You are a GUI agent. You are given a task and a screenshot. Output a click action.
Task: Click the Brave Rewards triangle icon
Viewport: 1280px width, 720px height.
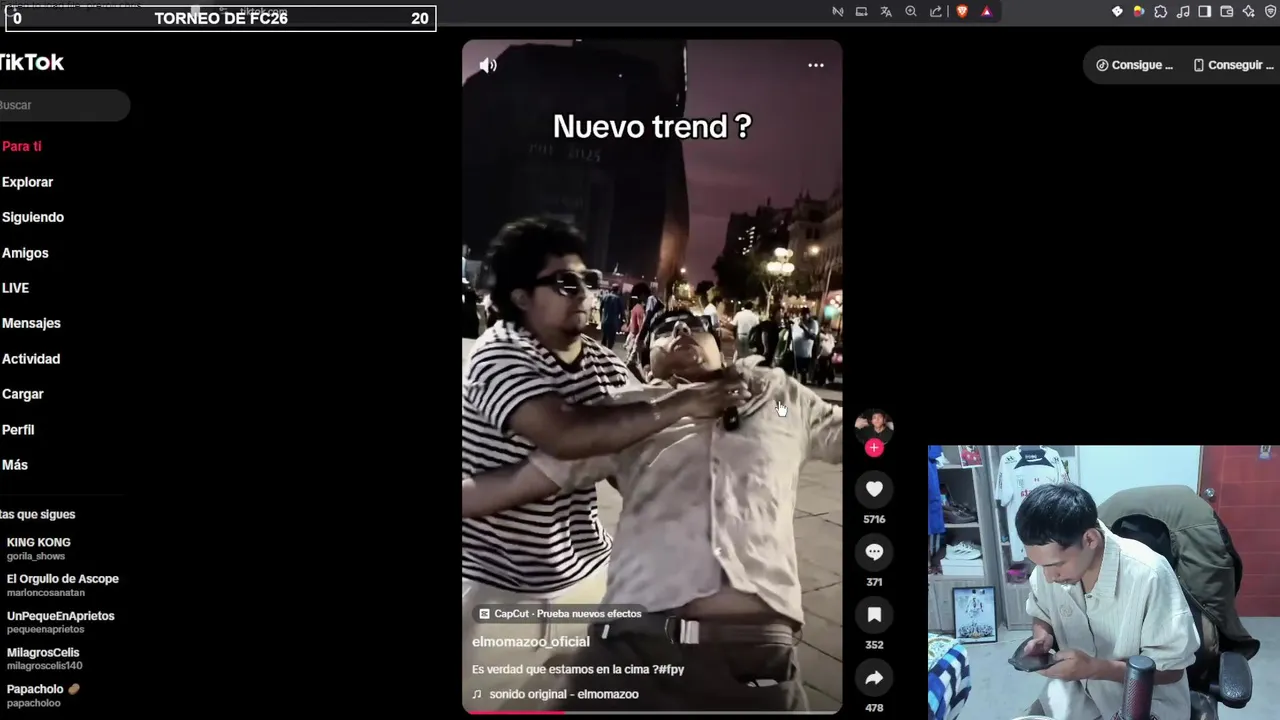986,12
